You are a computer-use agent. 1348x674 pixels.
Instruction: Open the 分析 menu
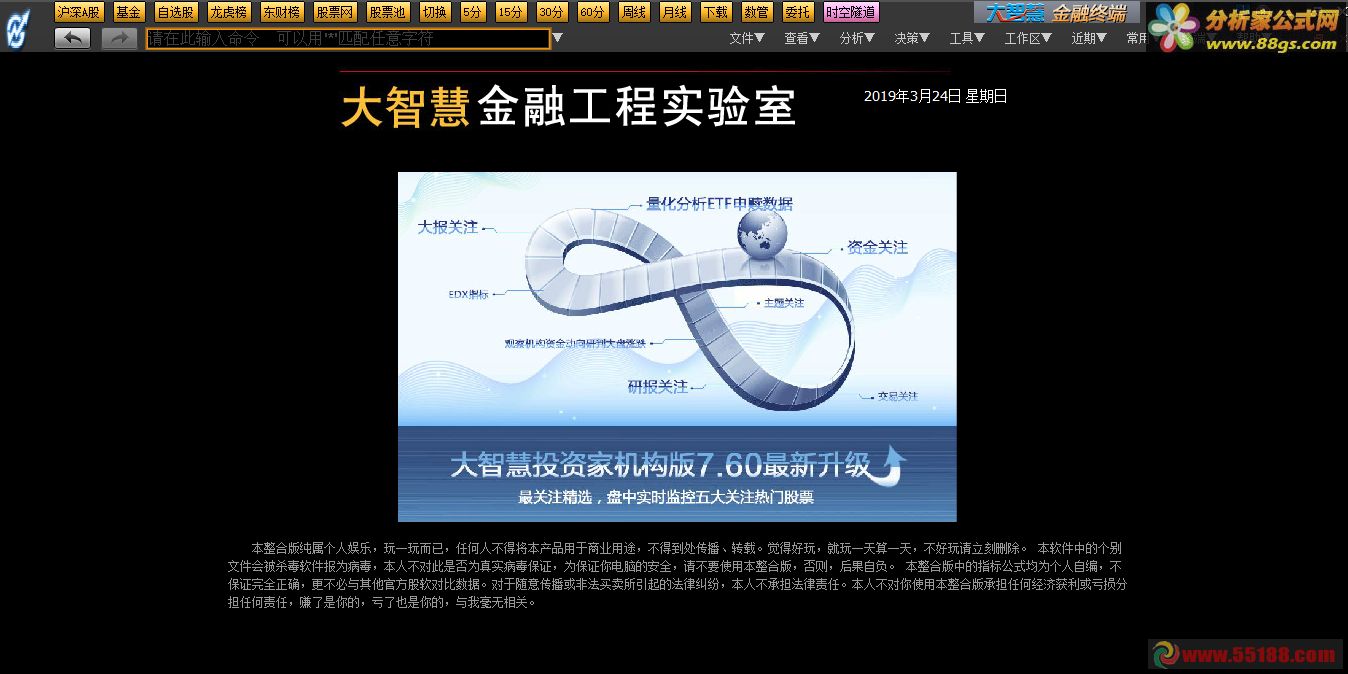857,38
